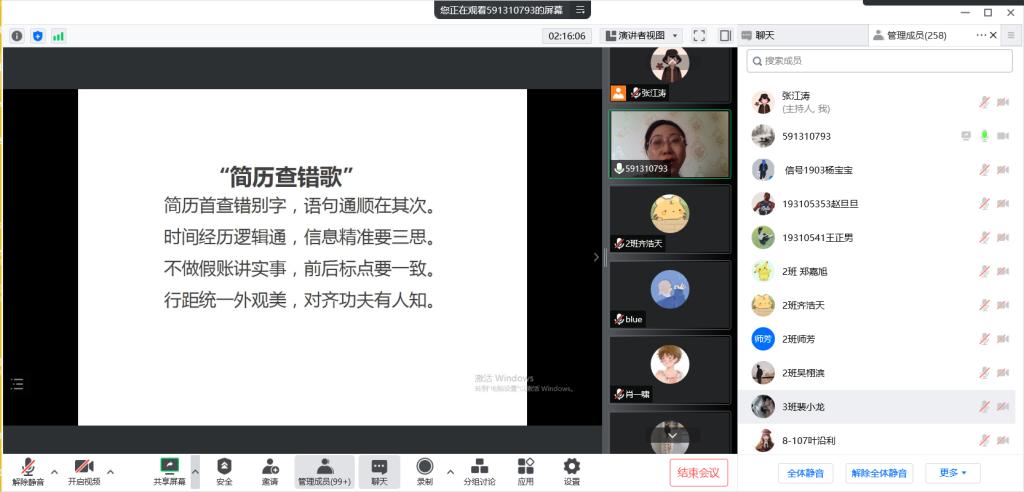Click the green network signal status icon
Viewport: 1024px width, 492px height.
click(58, 36)
